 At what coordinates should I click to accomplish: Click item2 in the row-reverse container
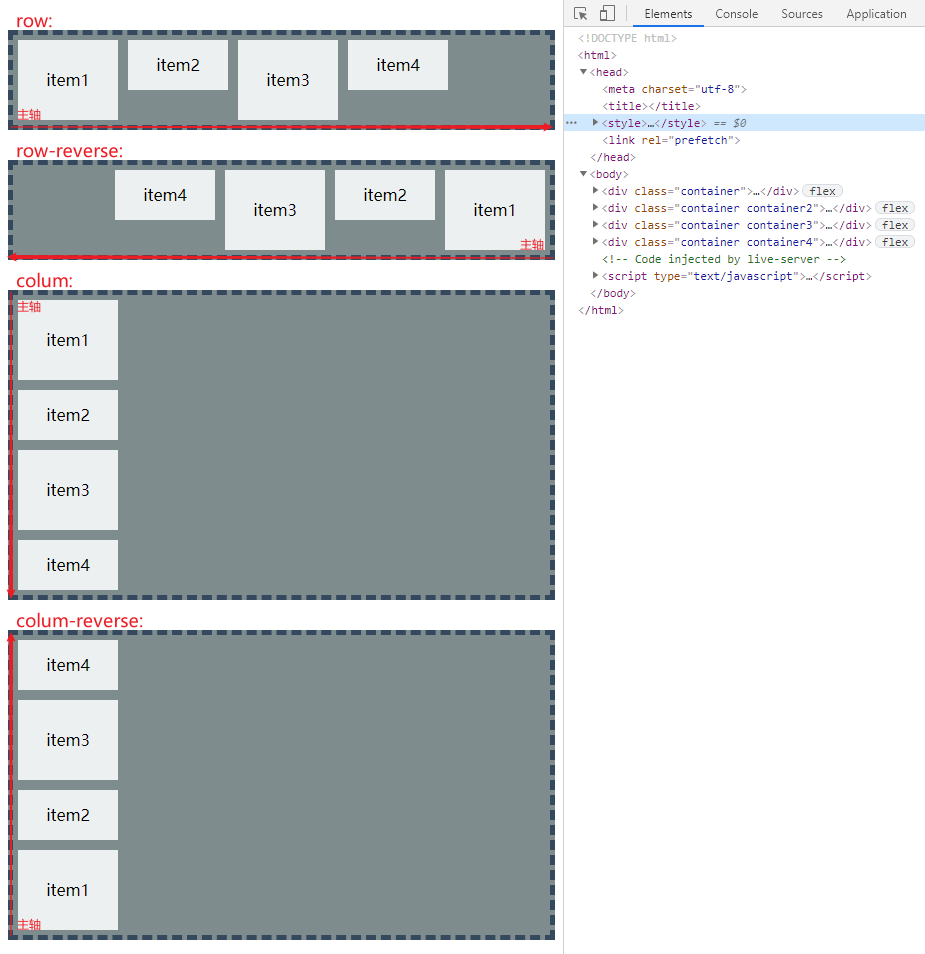tap(385, 195)
